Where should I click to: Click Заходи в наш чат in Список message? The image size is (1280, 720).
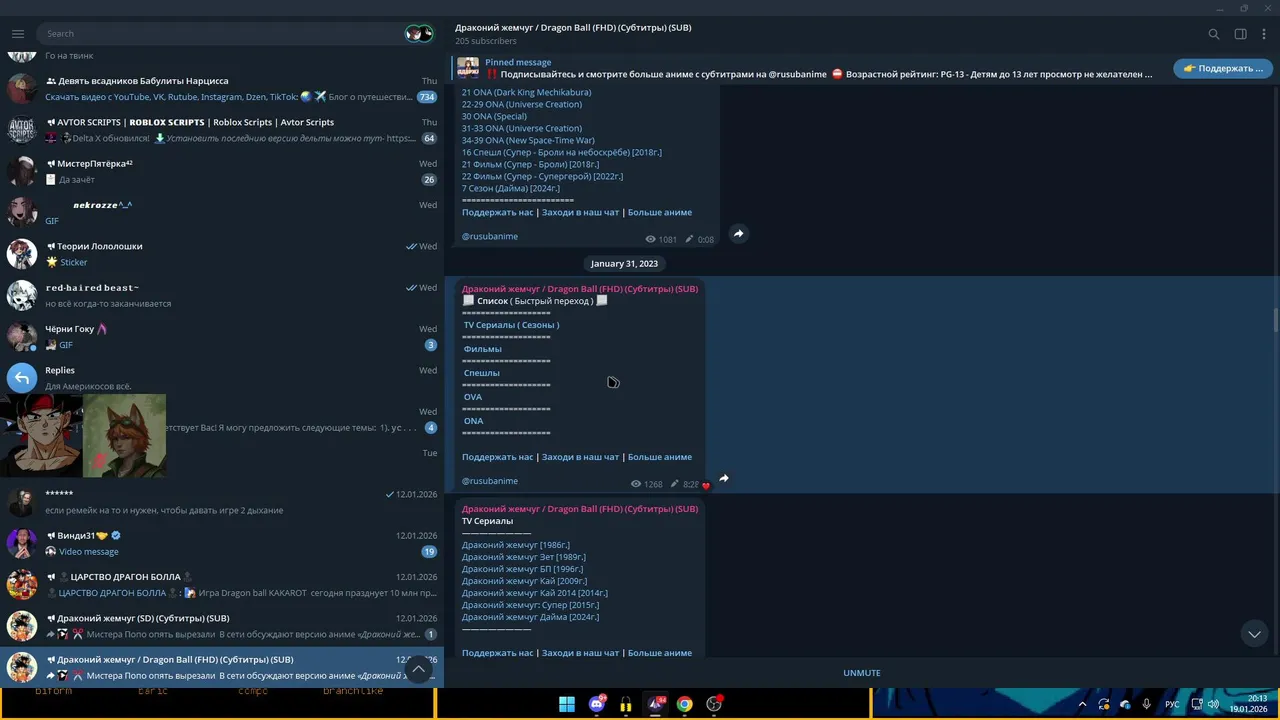click(580, 457)
